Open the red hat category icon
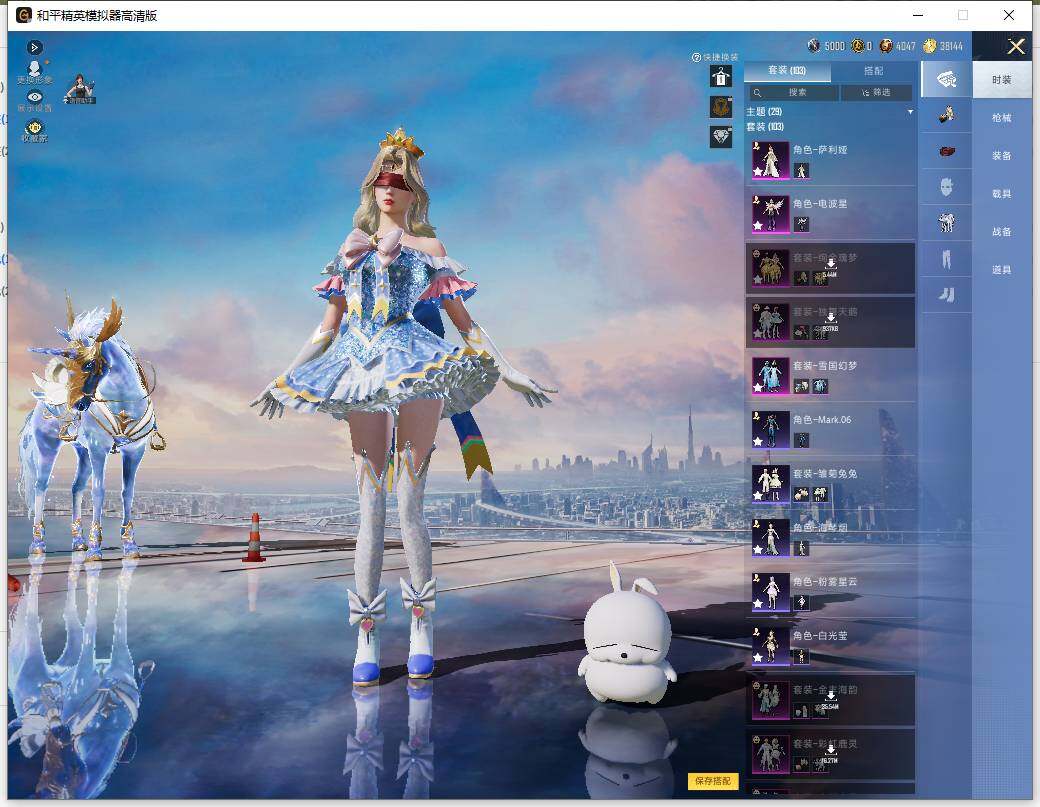This screenshot has width=1040, height=807. 946,151
